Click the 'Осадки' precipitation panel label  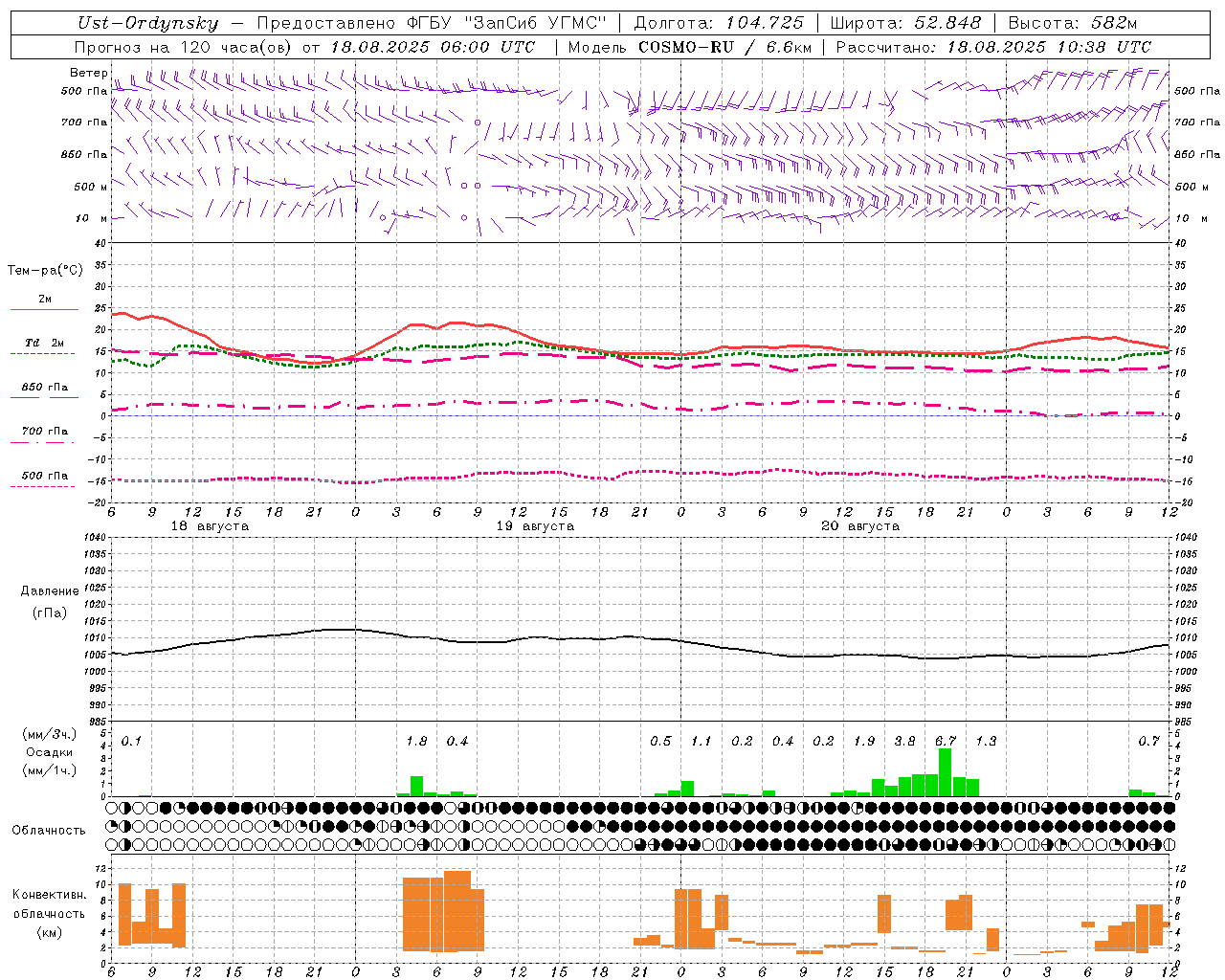[50, 752]
